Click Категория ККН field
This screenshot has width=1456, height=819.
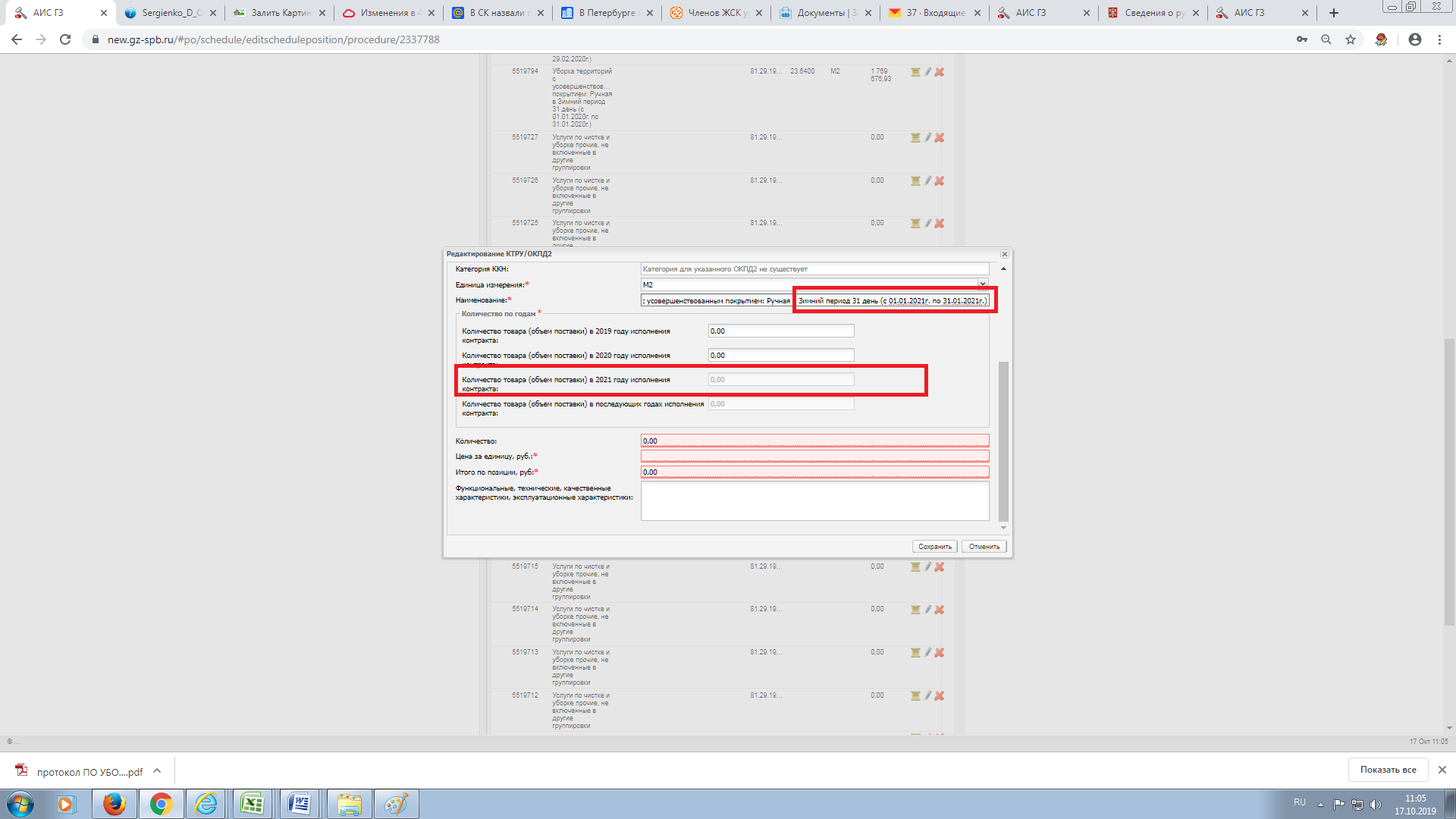click(x=814, y=268)
